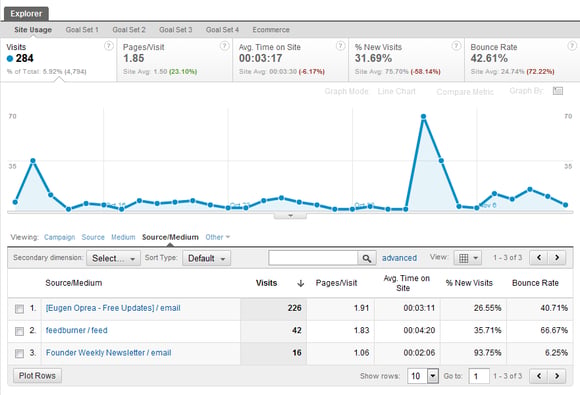Open help icon for % New Visits
Viewport: 580px width, 395px height.
pos(456,46)
